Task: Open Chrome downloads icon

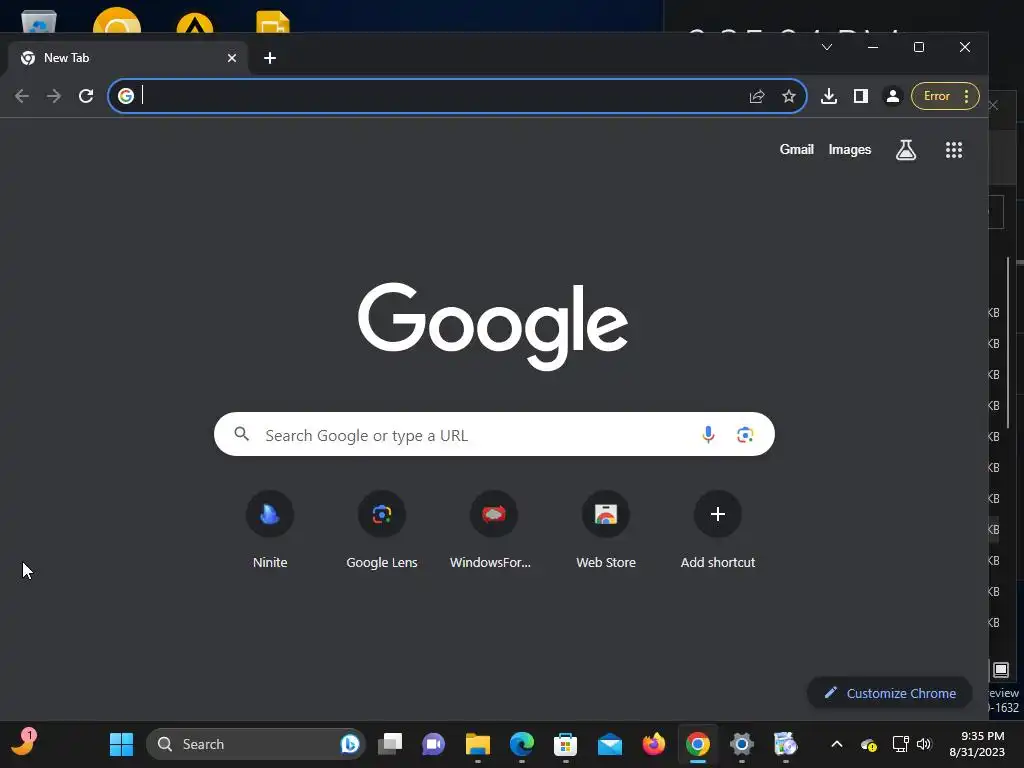Action: (x=829, y=96)
